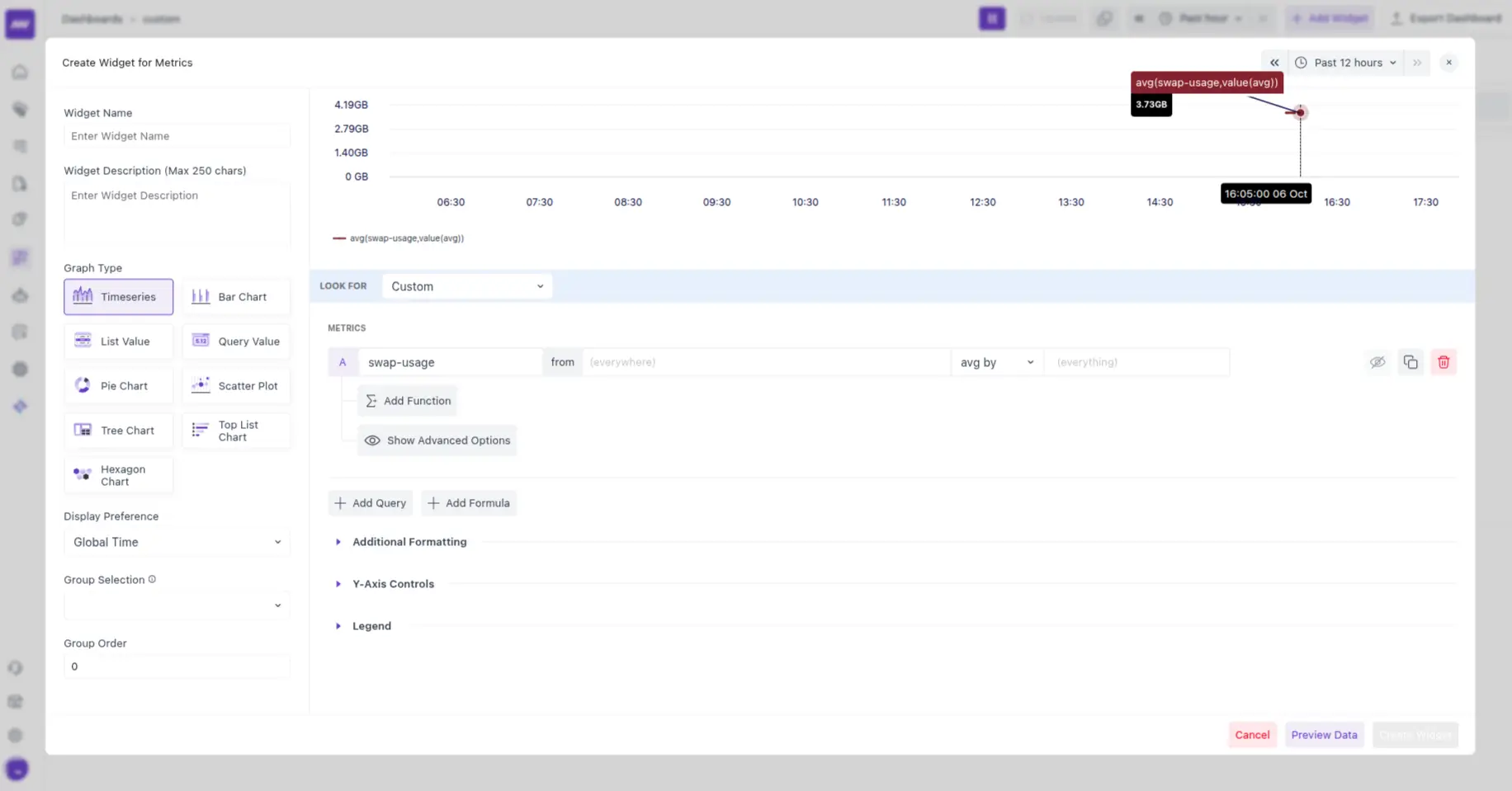Hide the swap-usage query with eye icon
This screenshot has height=791, width=1512.
click(1377, 361)
